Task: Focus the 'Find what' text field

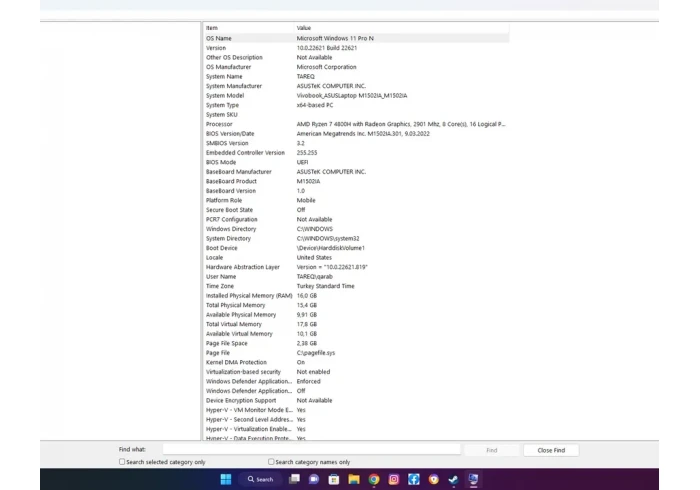Action: click(x=311, y=450)
